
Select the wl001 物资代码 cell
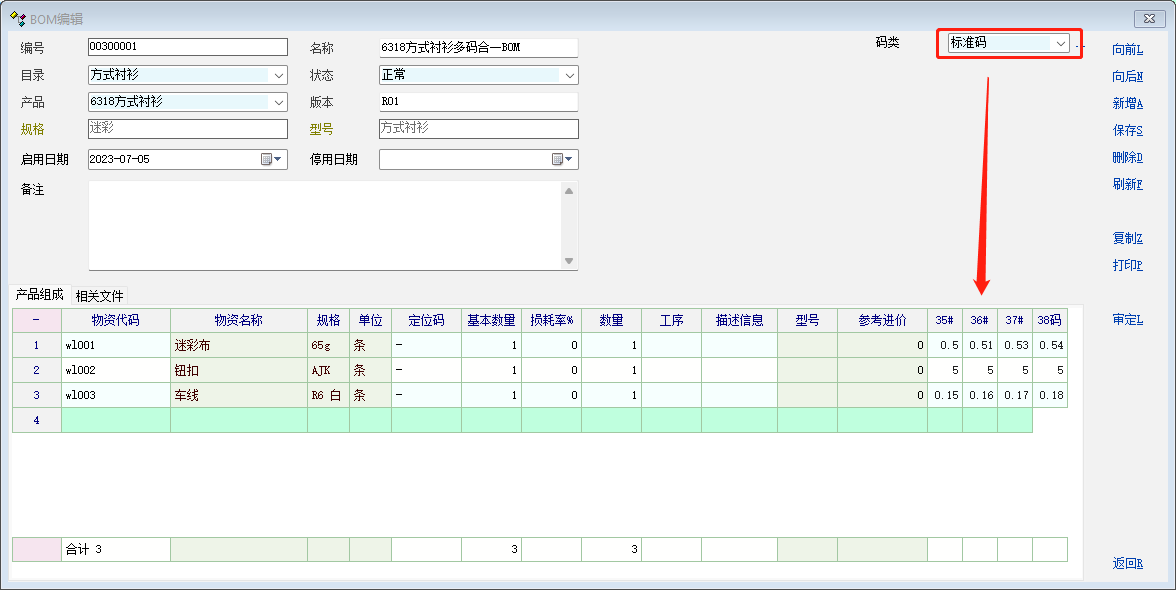115,345
